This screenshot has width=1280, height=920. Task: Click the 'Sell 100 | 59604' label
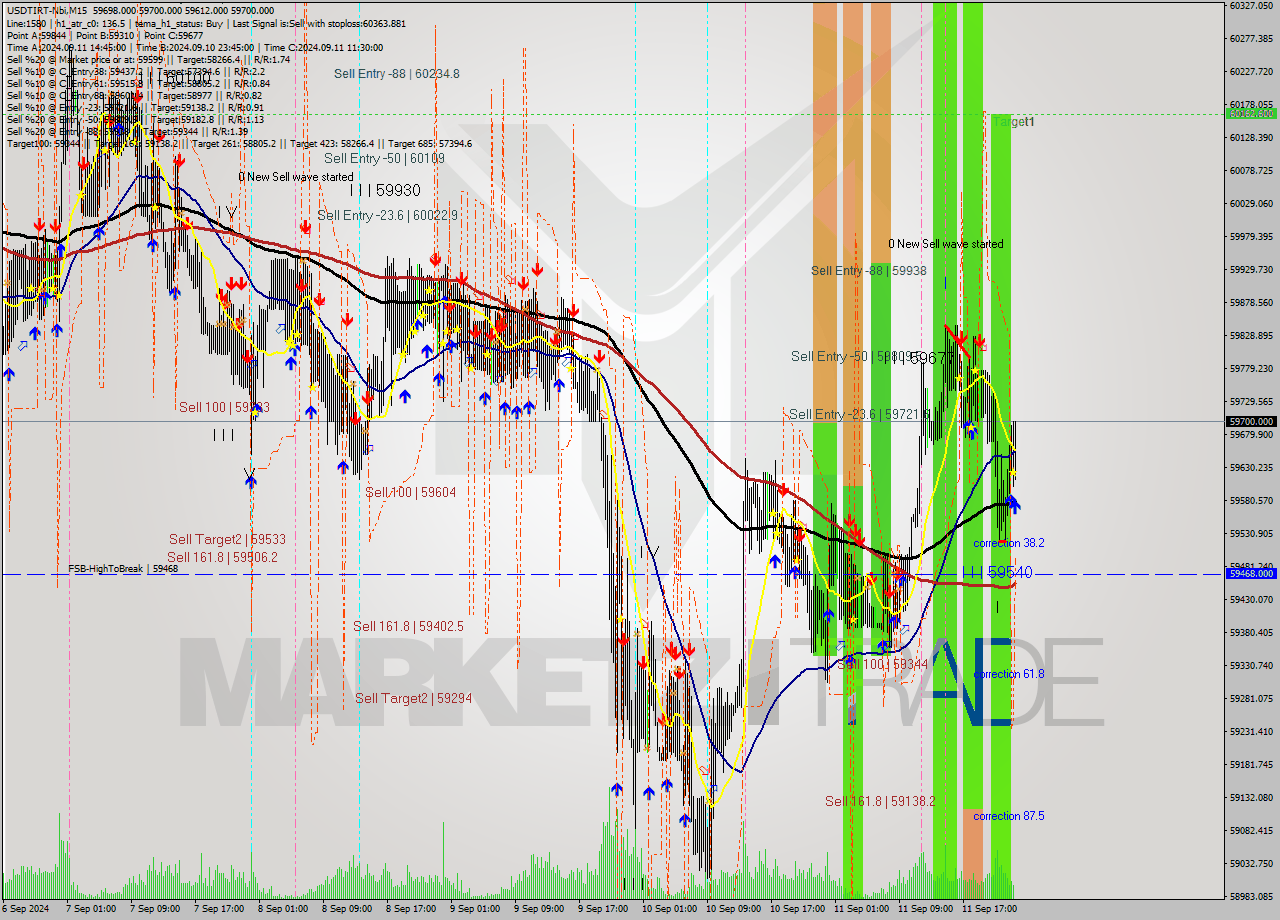click(x=410, y=492)
